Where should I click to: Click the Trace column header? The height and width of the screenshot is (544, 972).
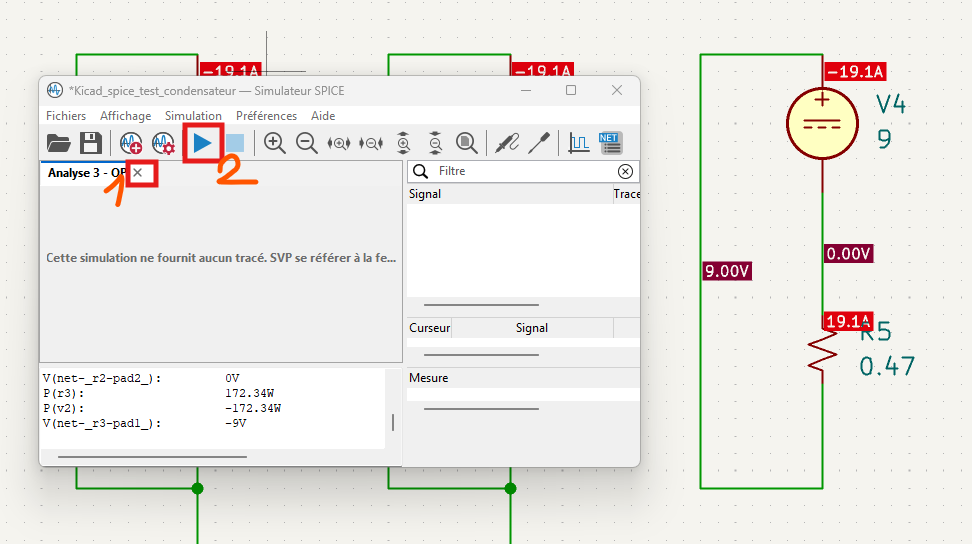626,194
